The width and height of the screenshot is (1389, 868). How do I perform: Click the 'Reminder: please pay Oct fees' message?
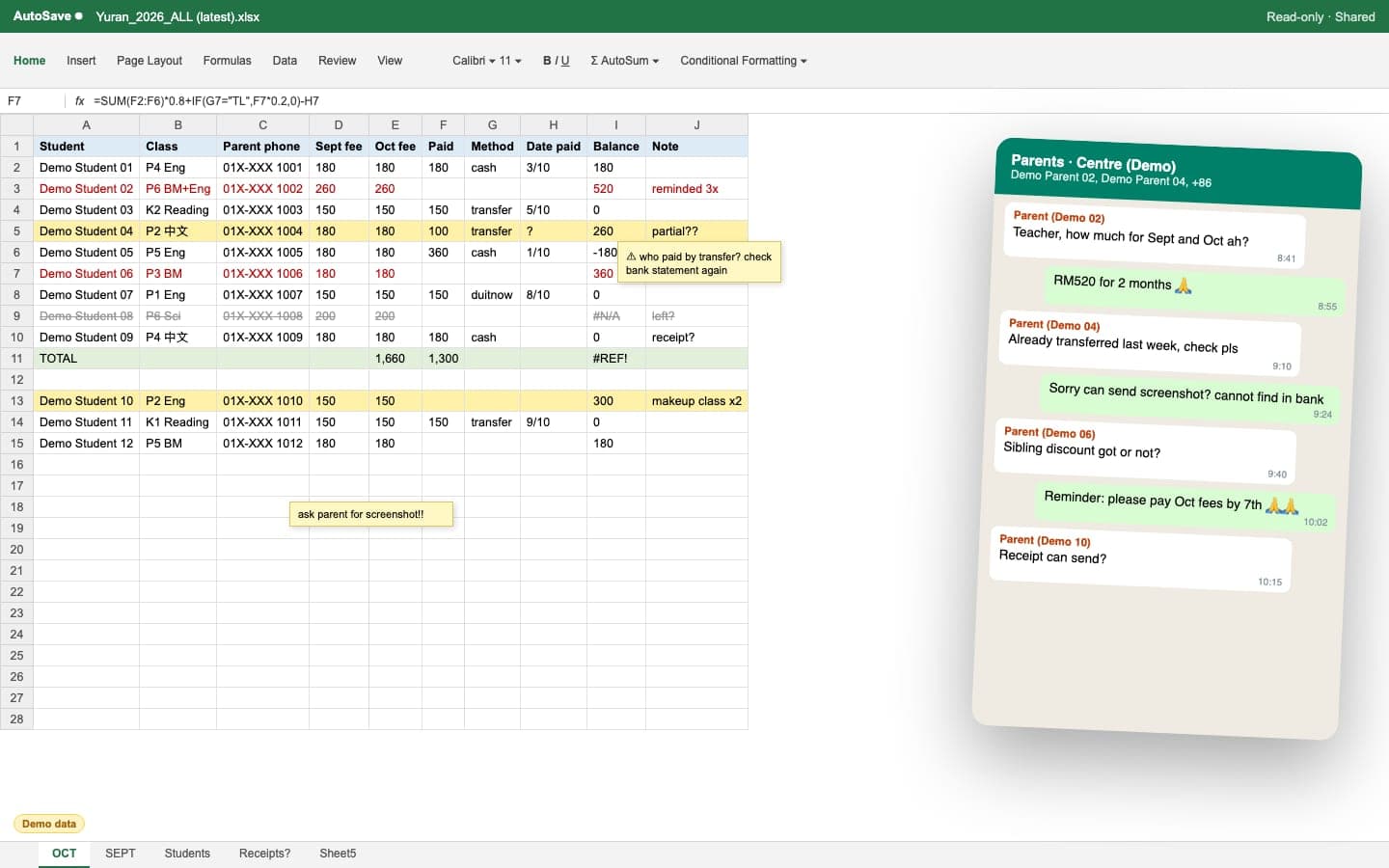(1184, 505)
